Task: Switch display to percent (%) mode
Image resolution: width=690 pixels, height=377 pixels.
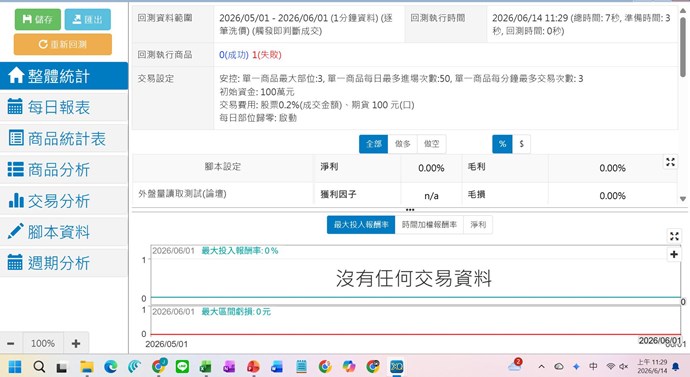Action: click(x=503, y=144)
